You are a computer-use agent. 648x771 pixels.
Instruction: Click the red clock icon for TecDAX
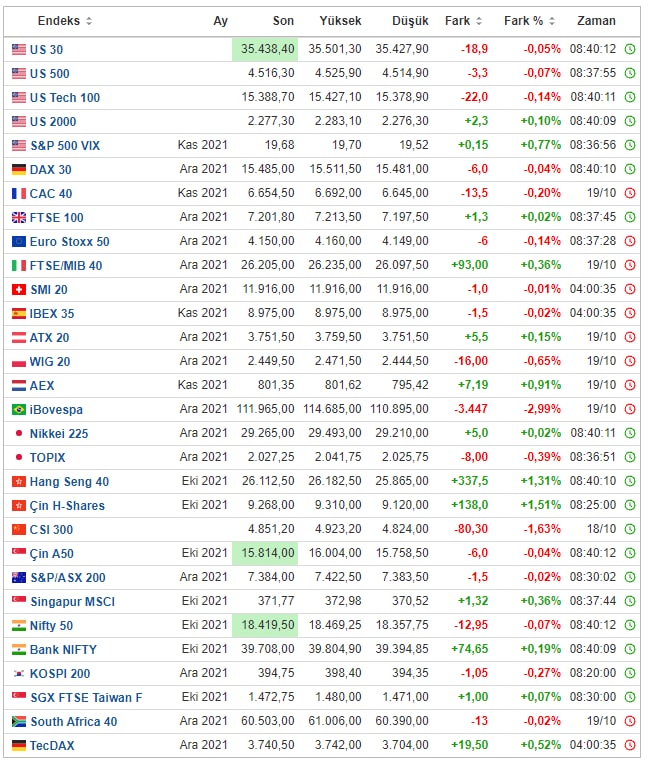click(x=630, y=745)
